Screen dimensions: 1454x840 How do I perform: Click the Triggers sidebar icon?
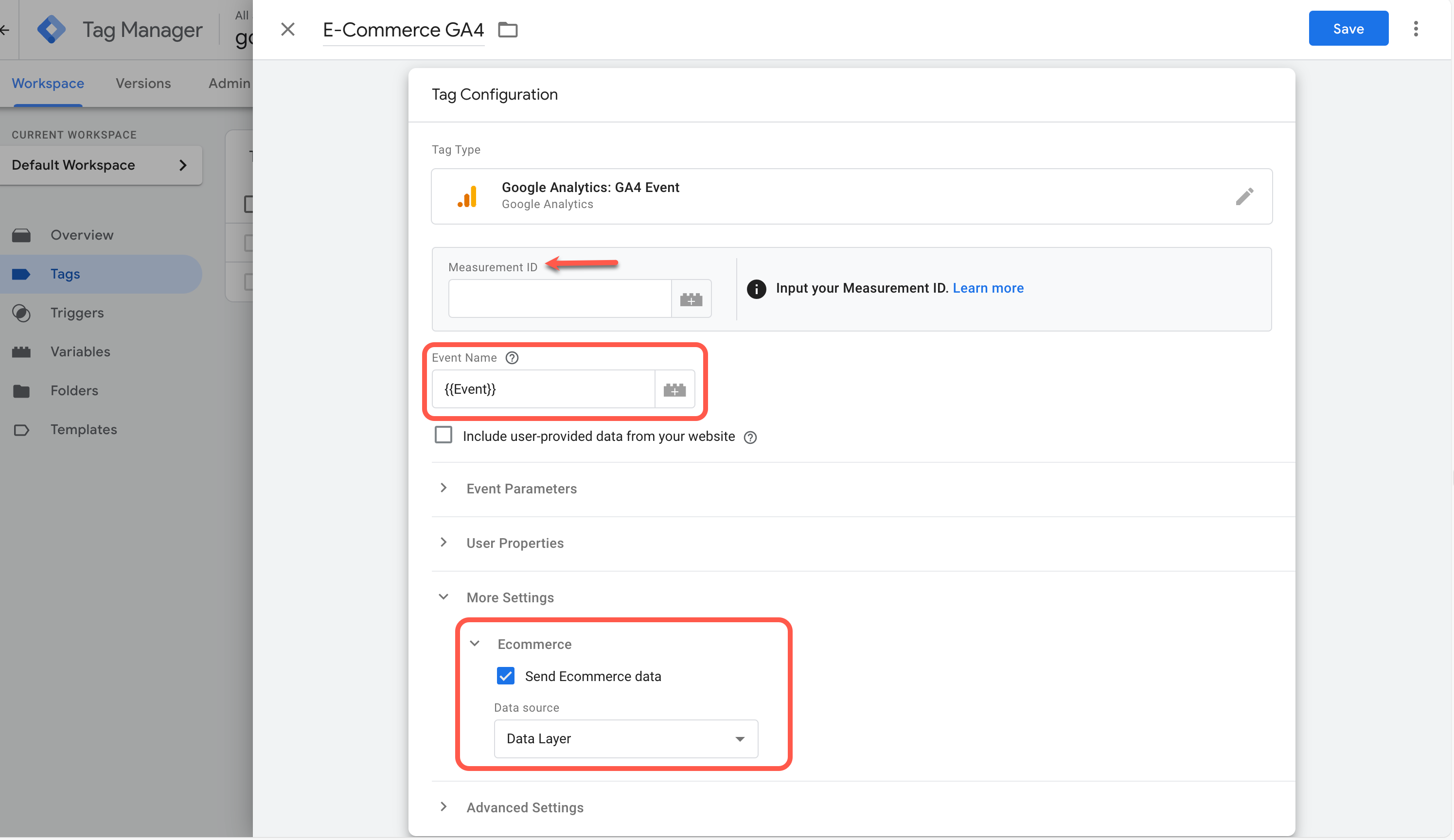click(21, 313)
